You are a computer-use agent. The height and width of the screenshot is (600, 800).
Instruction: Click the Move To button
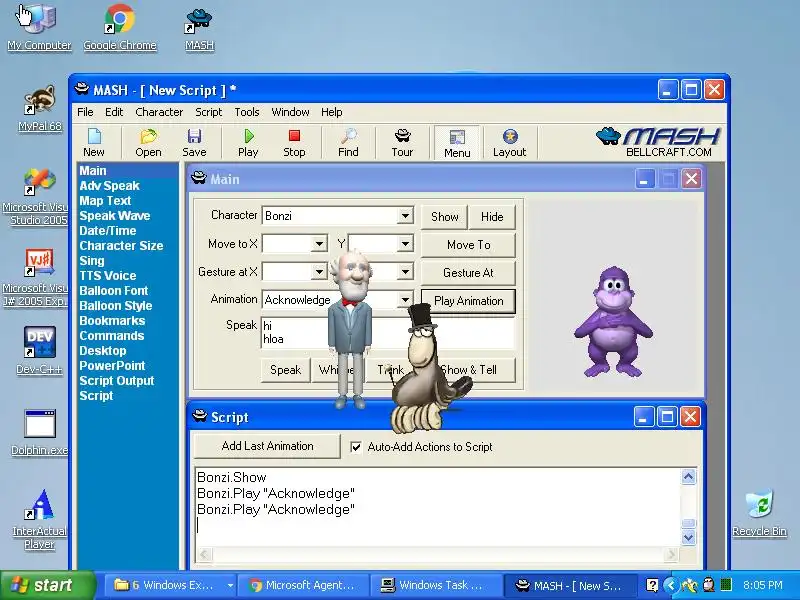point(468,245)
